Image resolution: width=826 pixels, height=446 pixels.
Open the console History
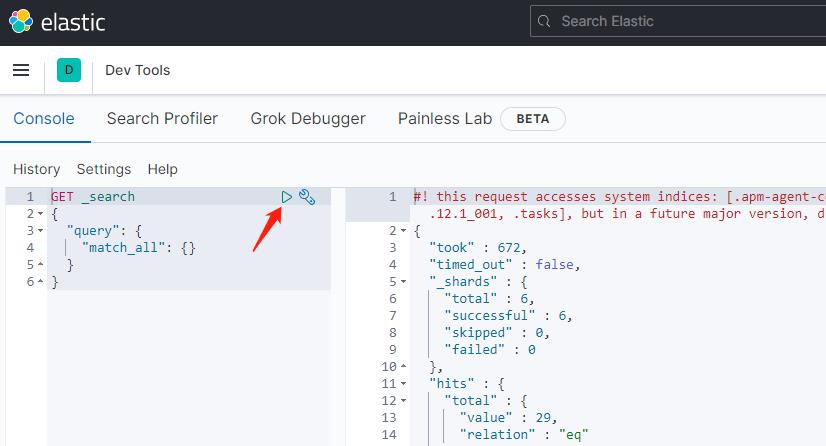click(36, 169)
